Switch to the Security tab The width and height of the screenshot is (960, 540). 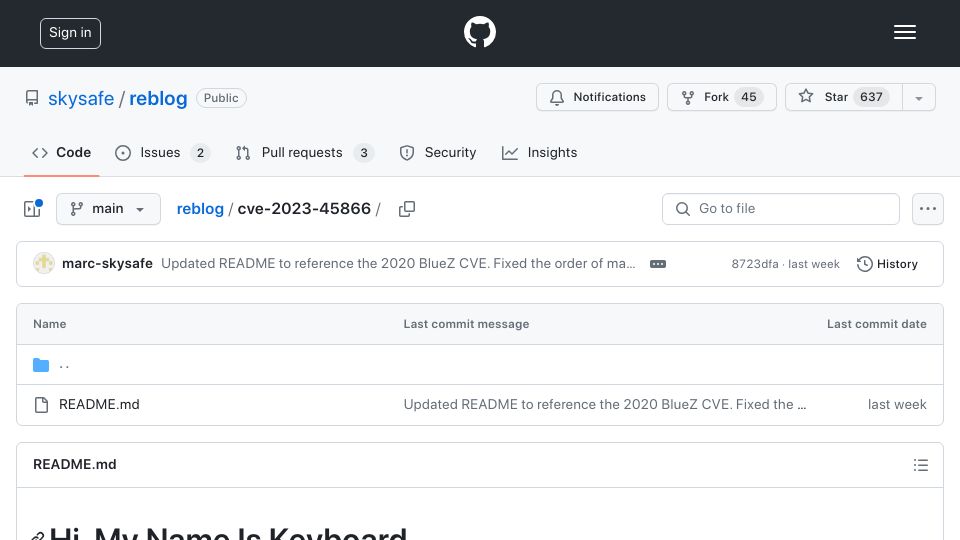point(437,152)
